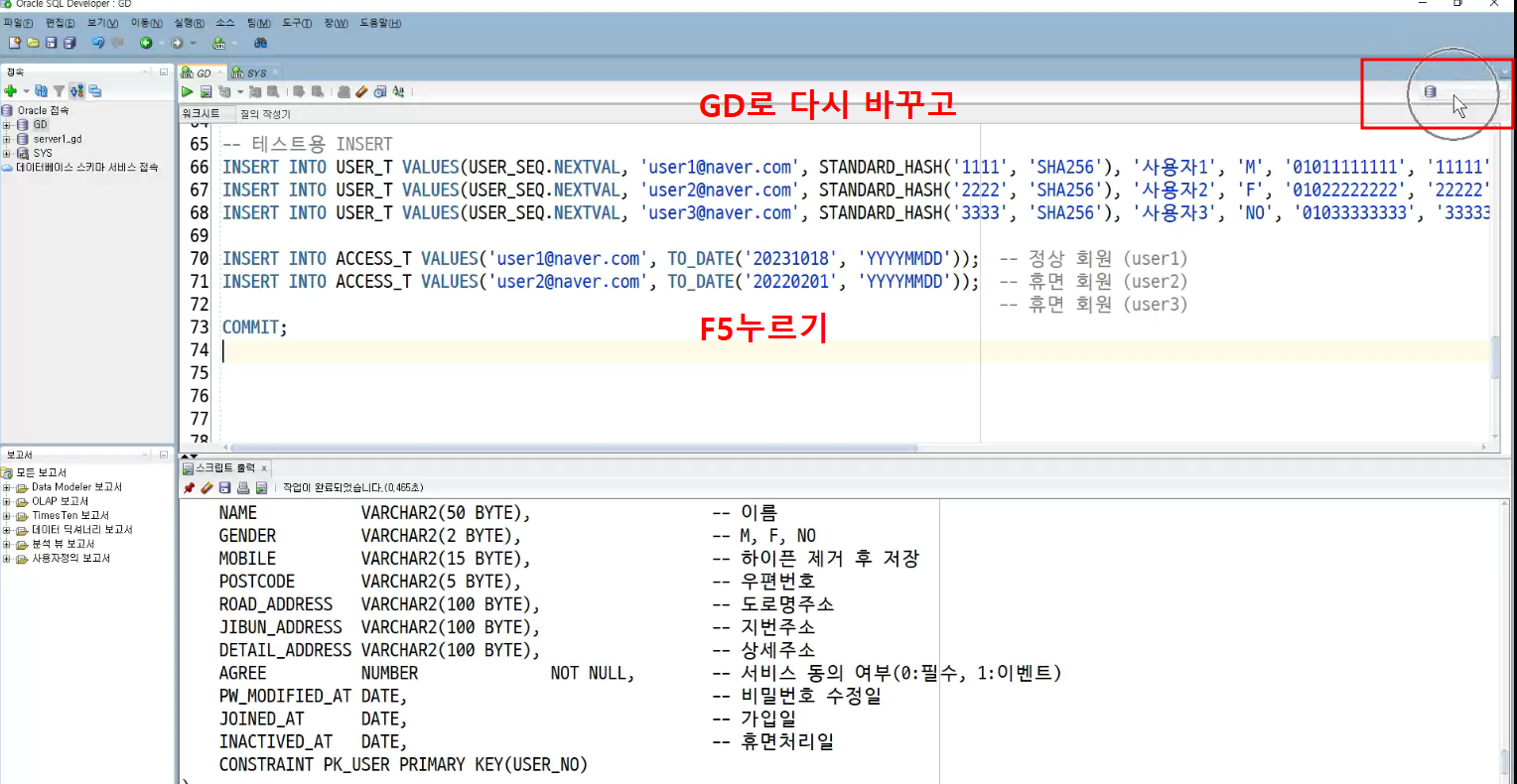Image resolution: width=1517 pixels, height=784 pixels.
Task: Create a new file from toolbar
Action: tap(14, 43)
